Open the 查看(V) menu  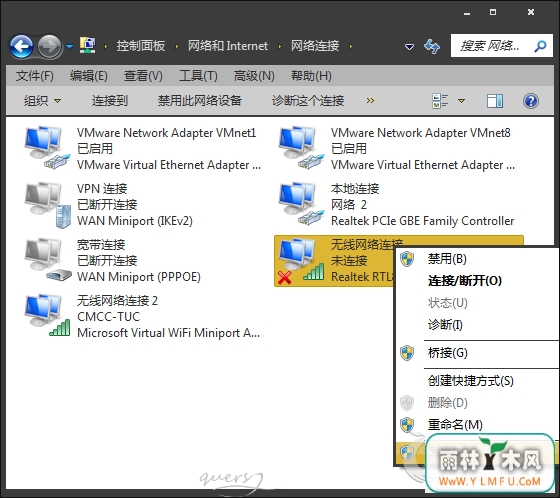(143, 76)
